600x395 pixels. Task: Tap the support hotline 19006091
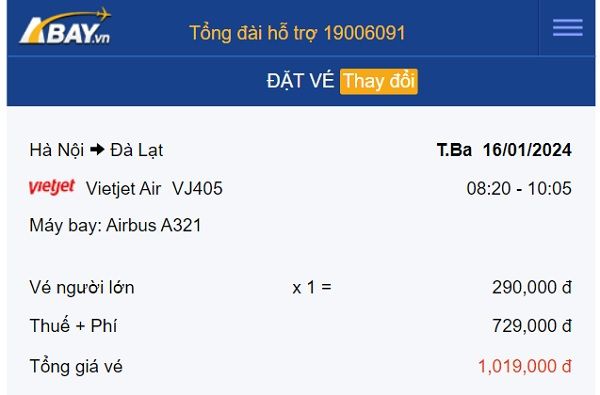click(364, 33)
